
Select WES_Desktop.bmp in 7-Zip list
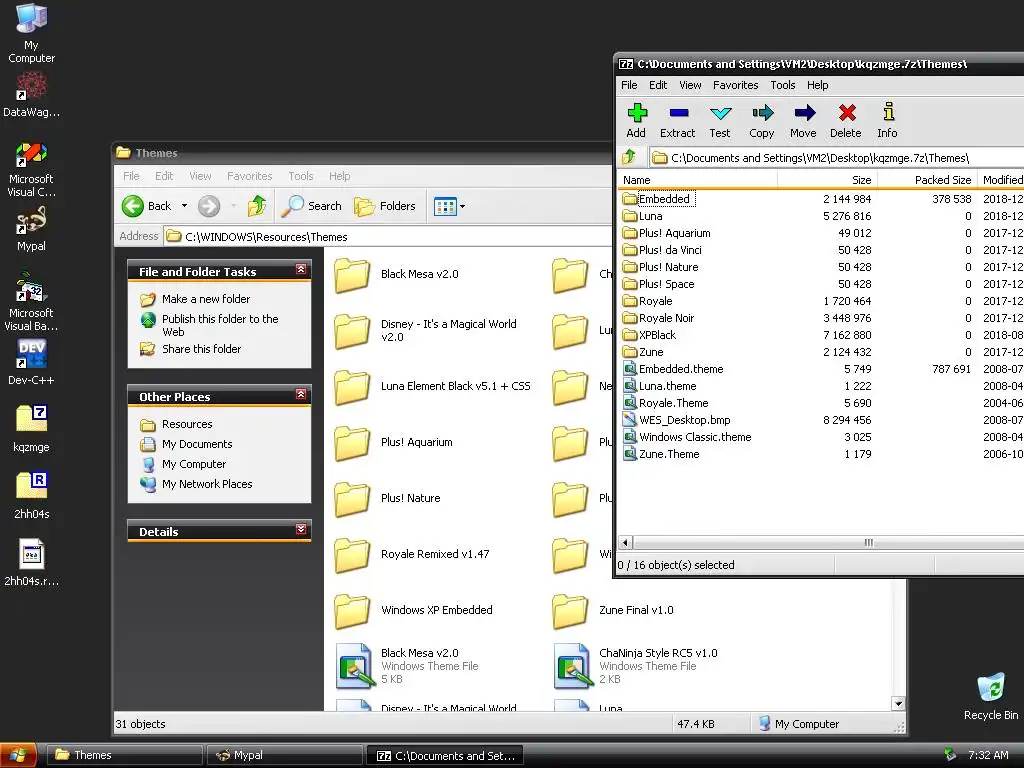click(x=684, y=420)
